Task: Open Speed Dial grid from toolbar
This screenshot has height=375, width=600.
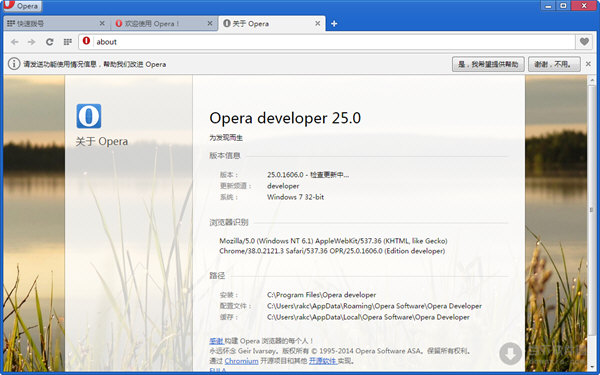Action: tap(67, 42)
